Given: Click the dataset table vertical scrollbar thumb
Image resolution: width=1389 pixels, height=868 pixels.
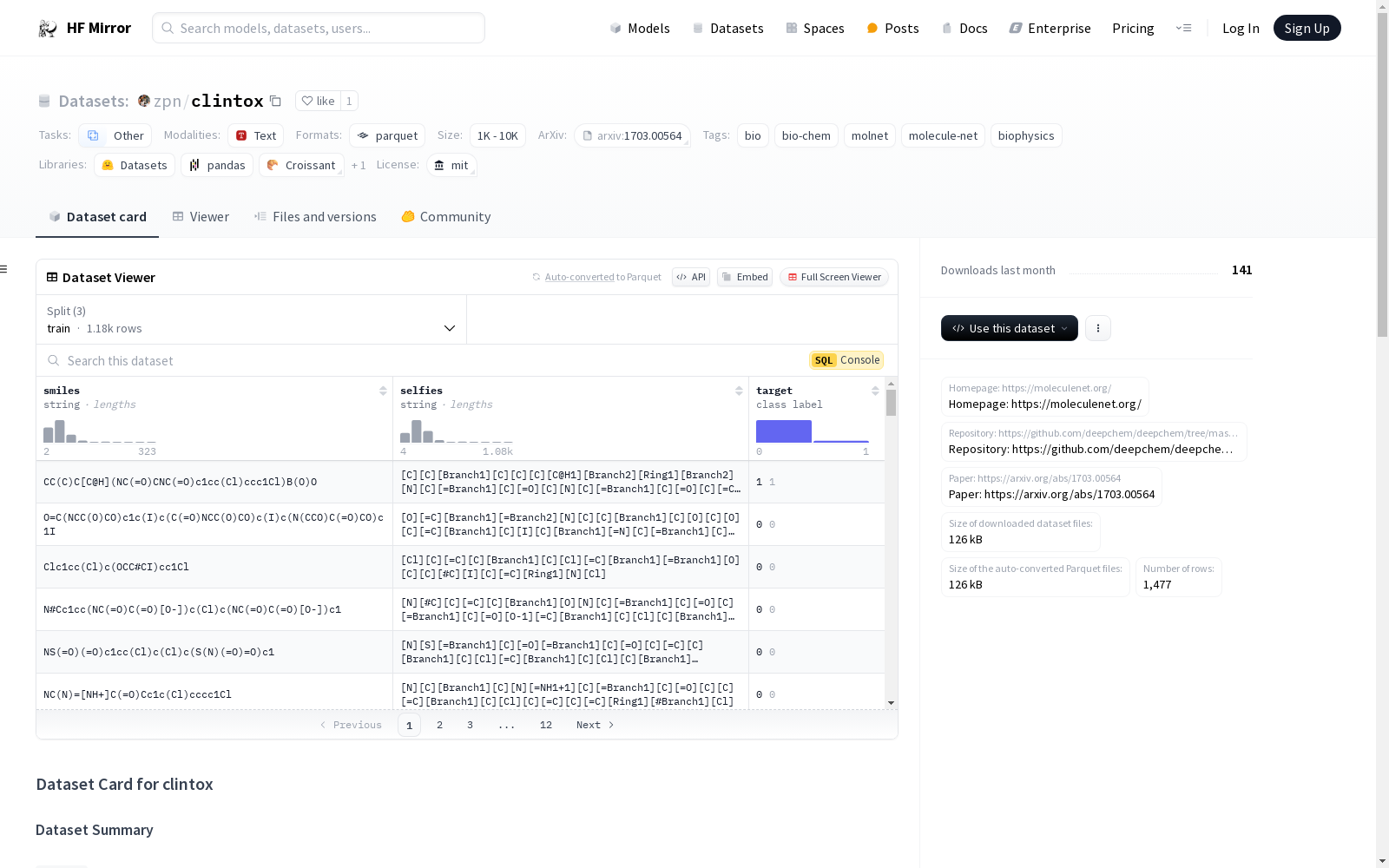Looking at the screenshot, I should pyautogui.click(x=891, y=403).
